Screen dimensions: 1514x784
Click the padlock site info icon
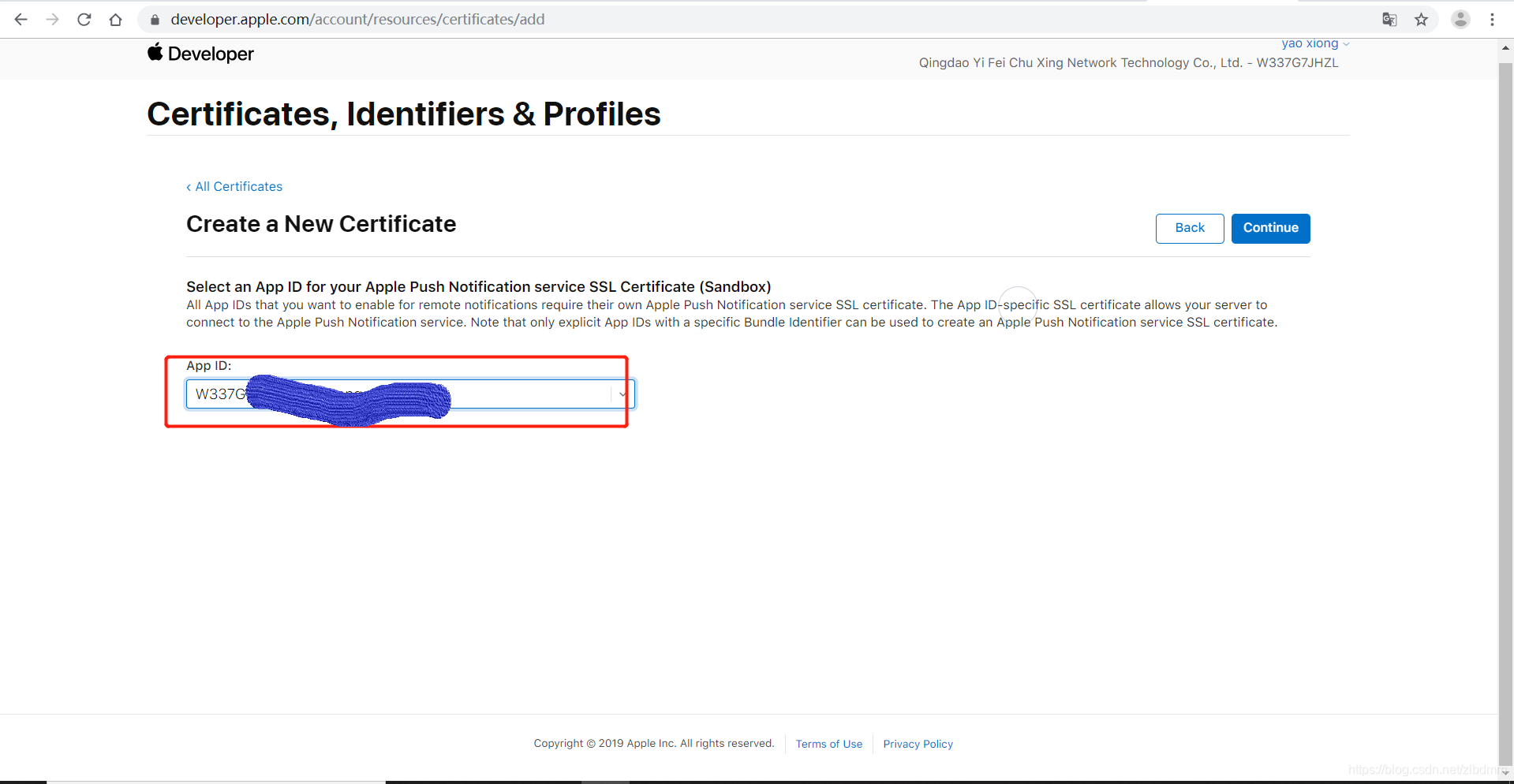(155, 20)
